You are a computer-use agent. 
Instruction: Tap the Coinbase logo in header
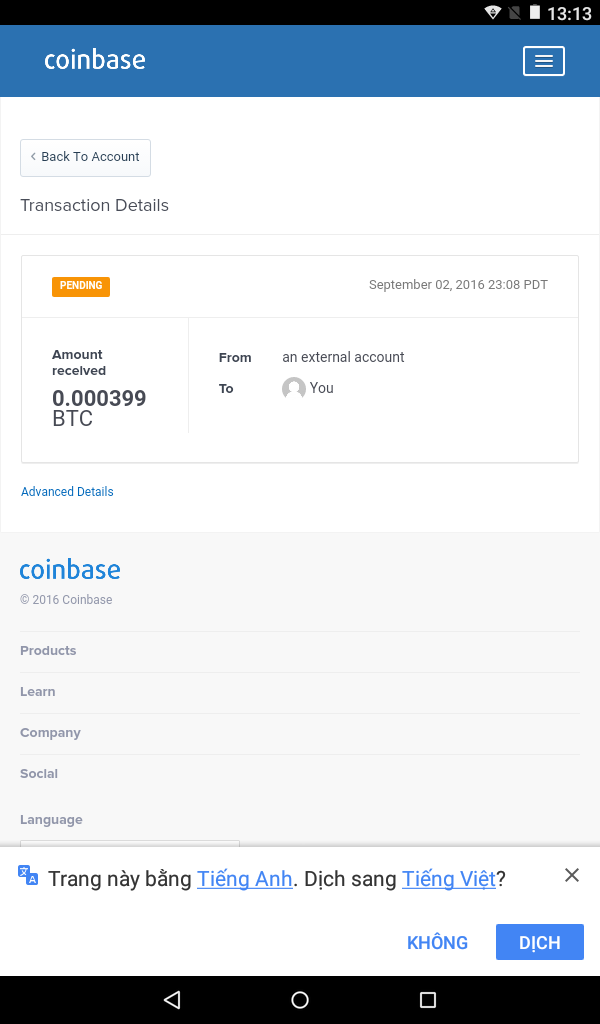95,60
